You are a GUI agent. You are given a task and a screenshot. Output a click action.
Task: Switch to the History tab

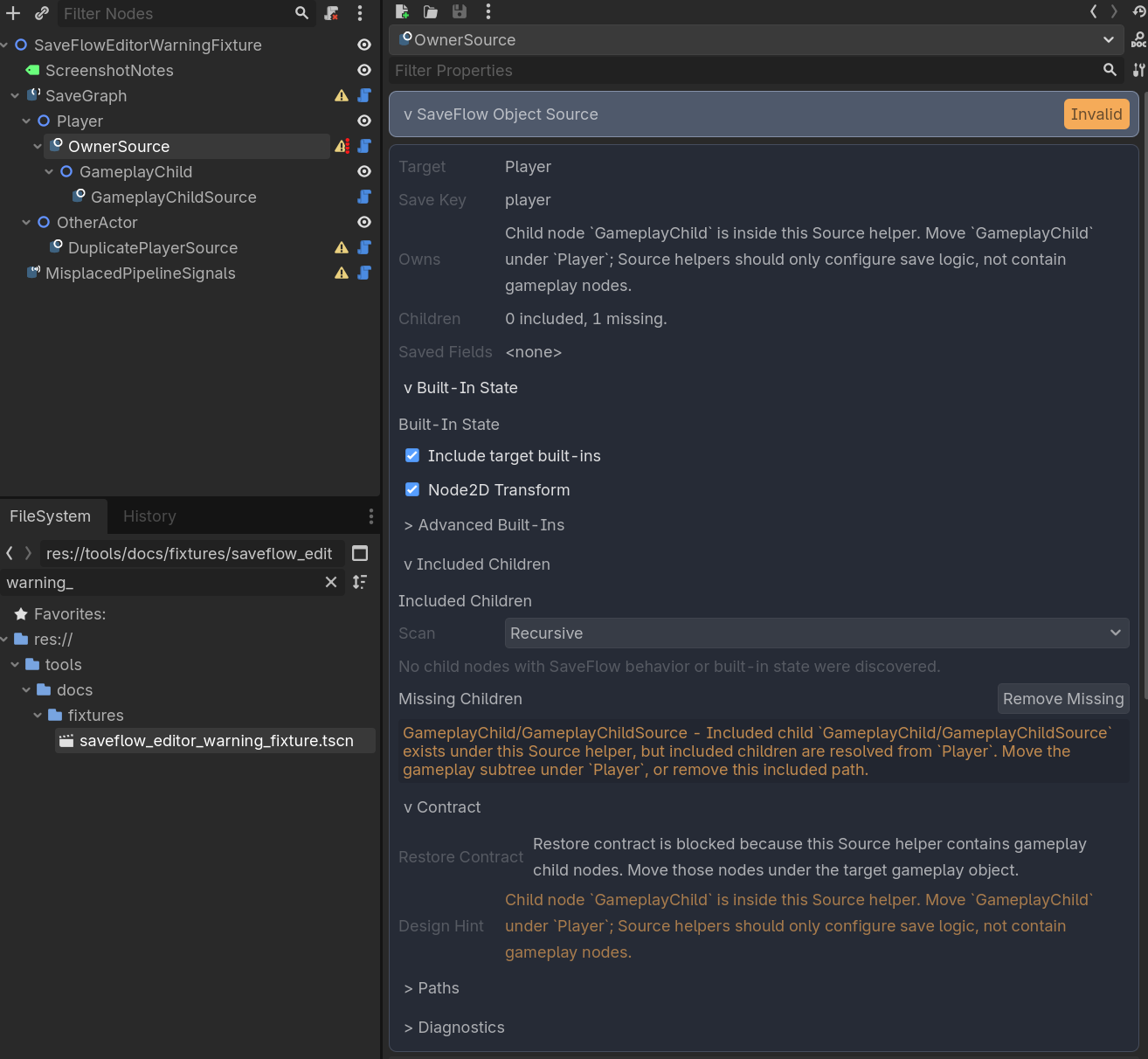click(x=149, y=516)
